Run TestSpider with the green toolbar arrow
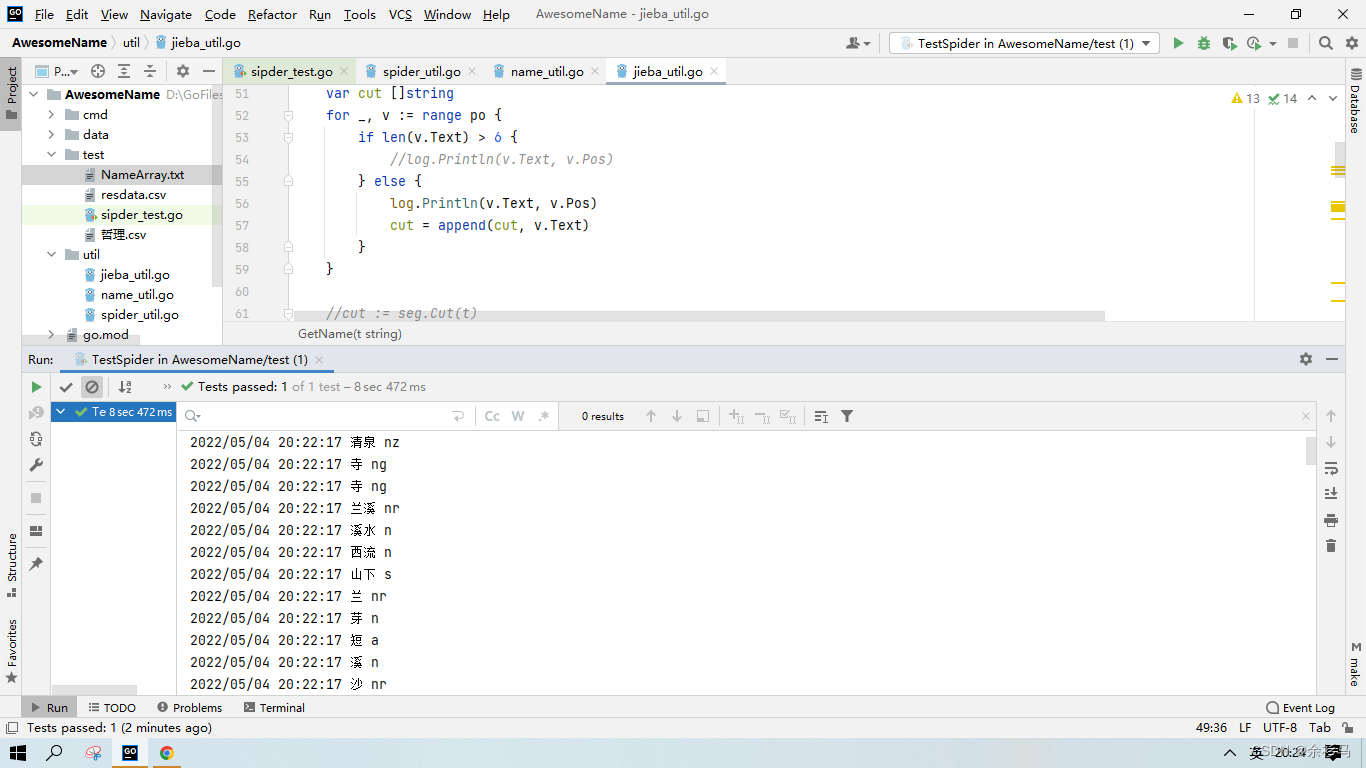Viewport: 1366px width, 768px height. point(1178,43)
